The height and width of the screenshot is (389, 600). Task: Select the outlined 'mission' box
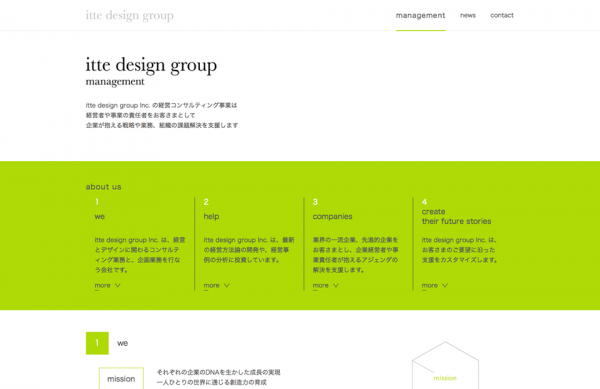[121, 378]
